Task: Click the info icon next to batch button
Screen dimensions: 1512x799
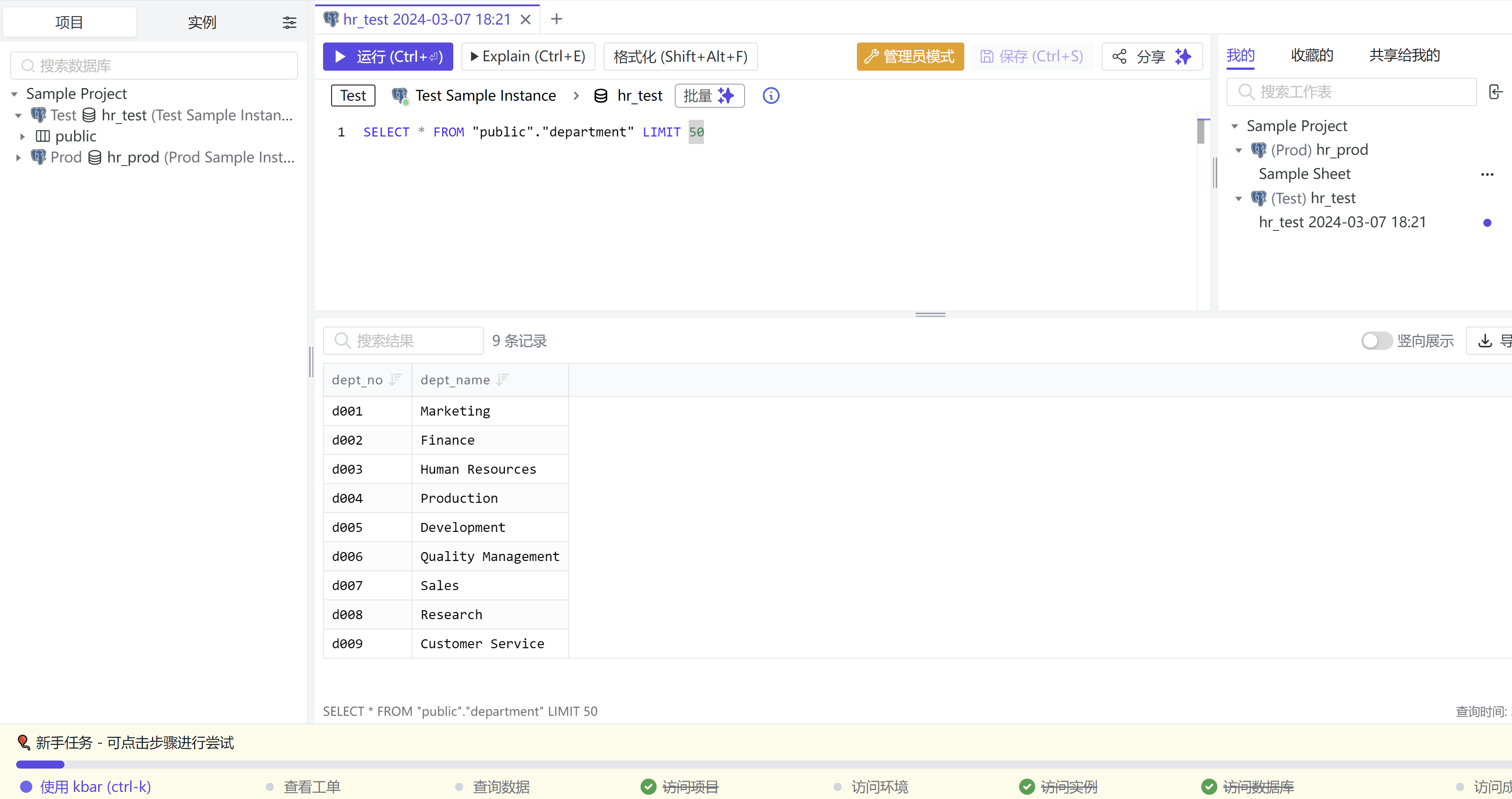Action: (771, 96)
